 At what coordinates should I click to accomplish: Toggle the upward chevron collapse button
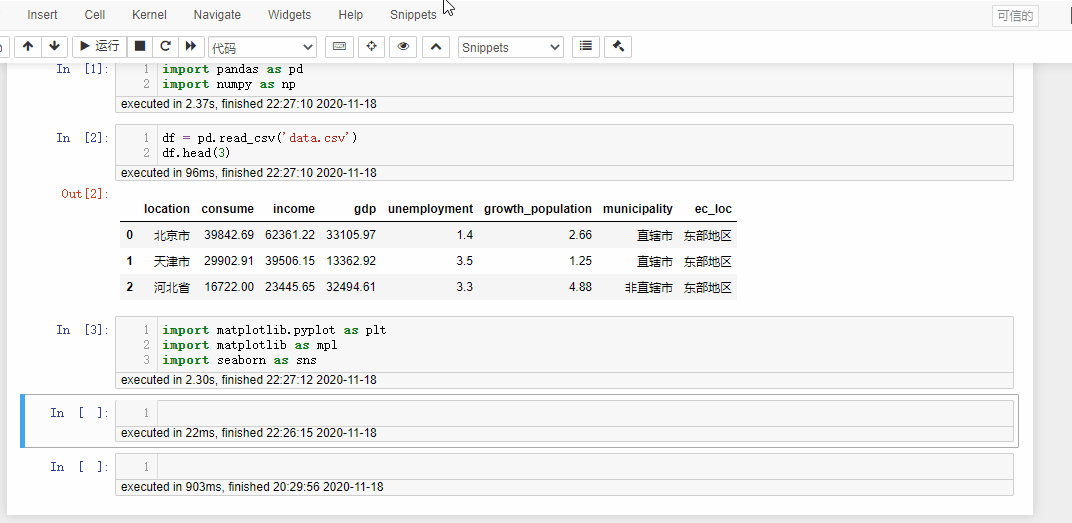[x=435, y=47]
